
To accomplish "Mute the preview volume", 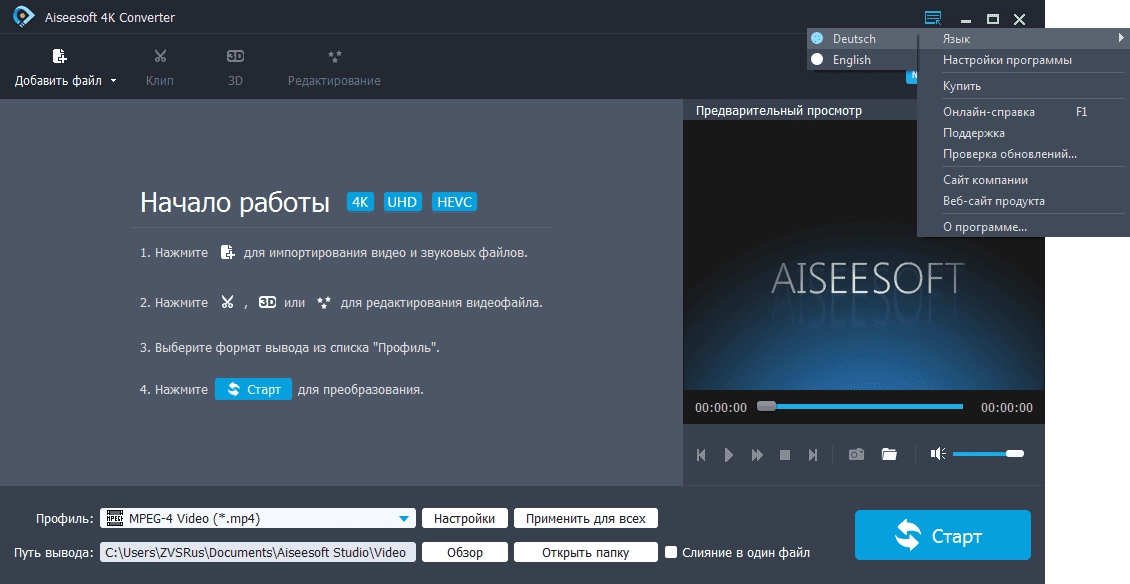I will (938, 454).
